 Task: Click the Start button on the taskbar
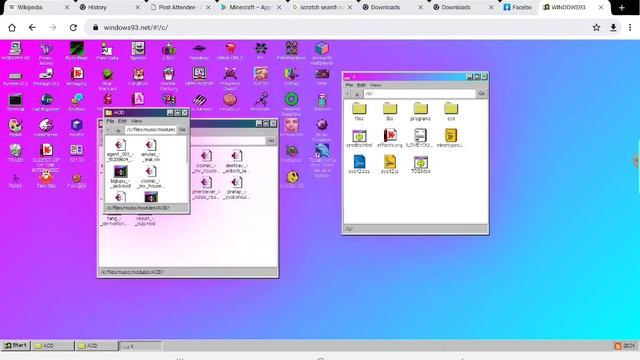click(16, 346)
